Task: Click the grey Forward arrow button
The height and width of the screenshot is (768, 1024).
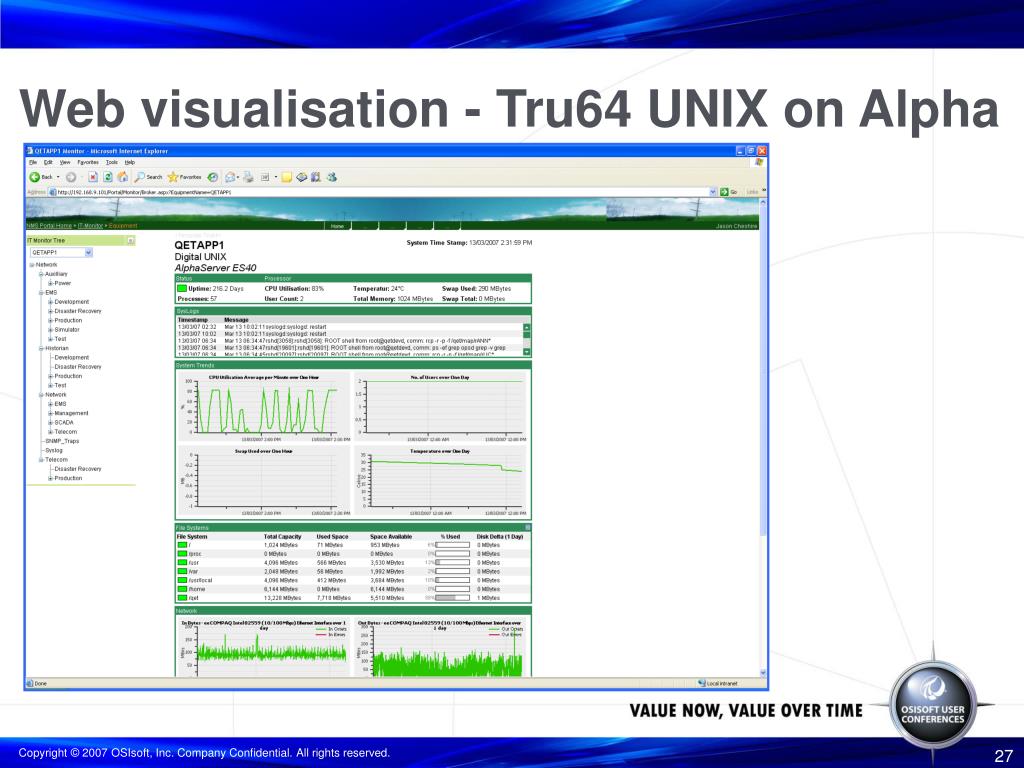Action: (x=71, y=177)
